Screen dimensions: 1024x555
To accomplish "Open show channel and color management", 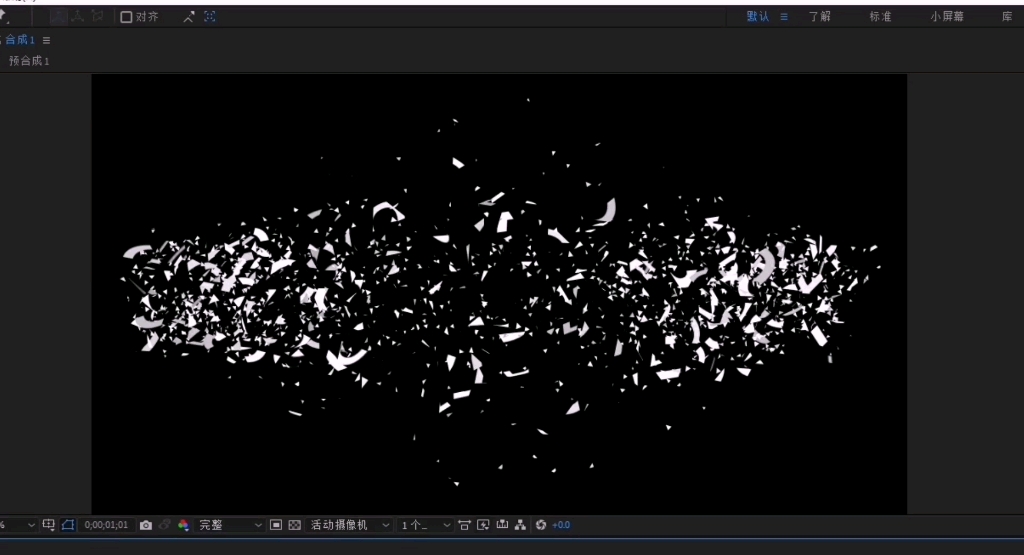I will pyautogui.click(x=184, y=525).
